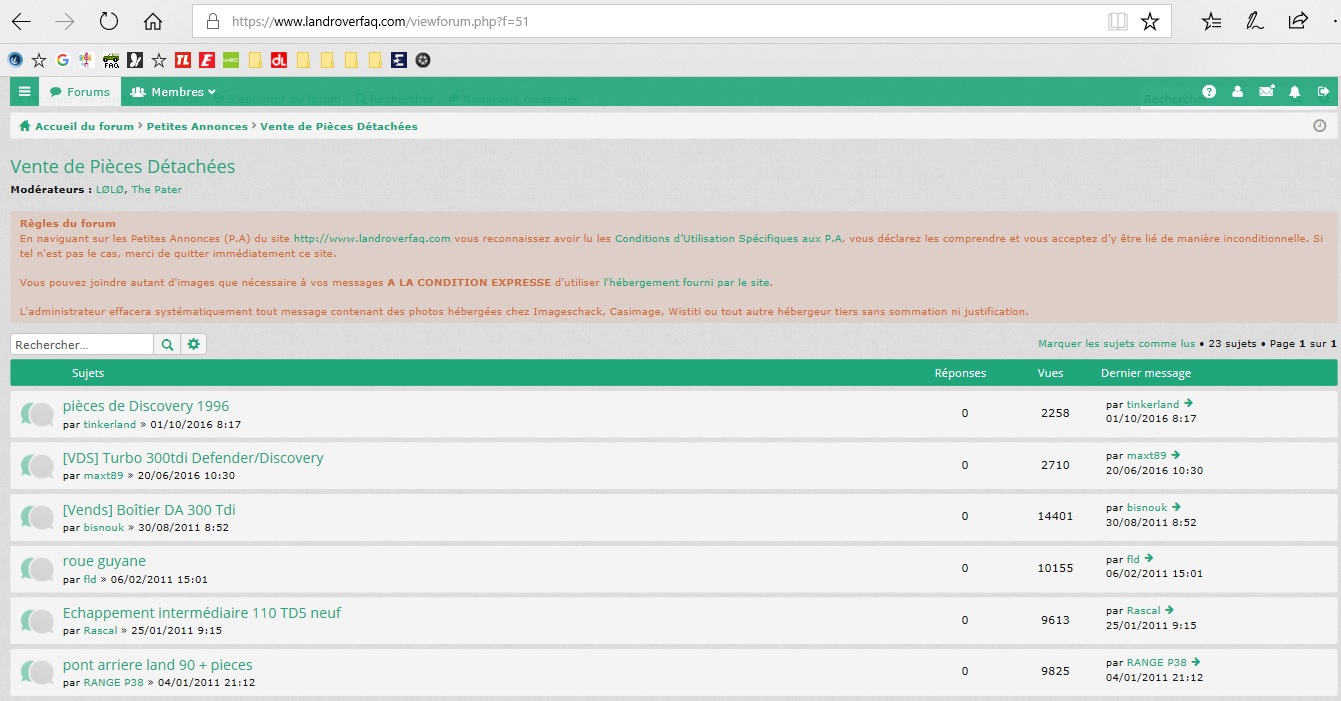Click the Rechercher forum search field
Viewport: 1341px width, 701px height.
[82, 344]
